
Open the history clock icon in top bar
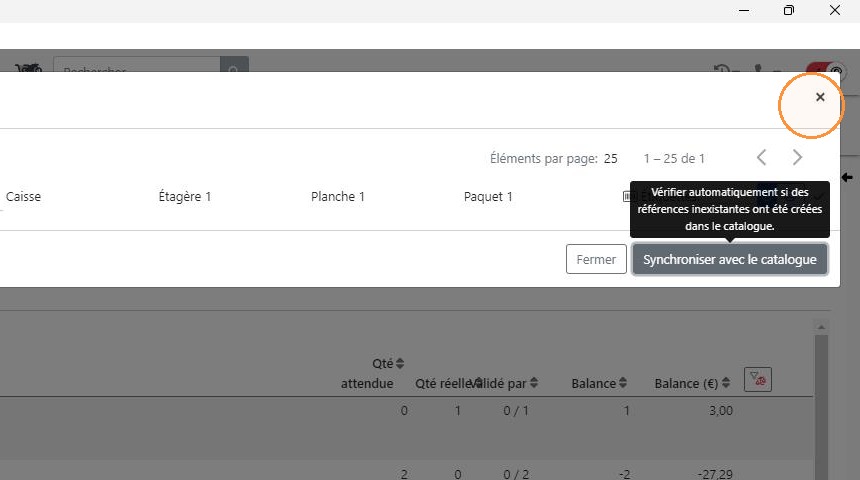pos(722,68)
